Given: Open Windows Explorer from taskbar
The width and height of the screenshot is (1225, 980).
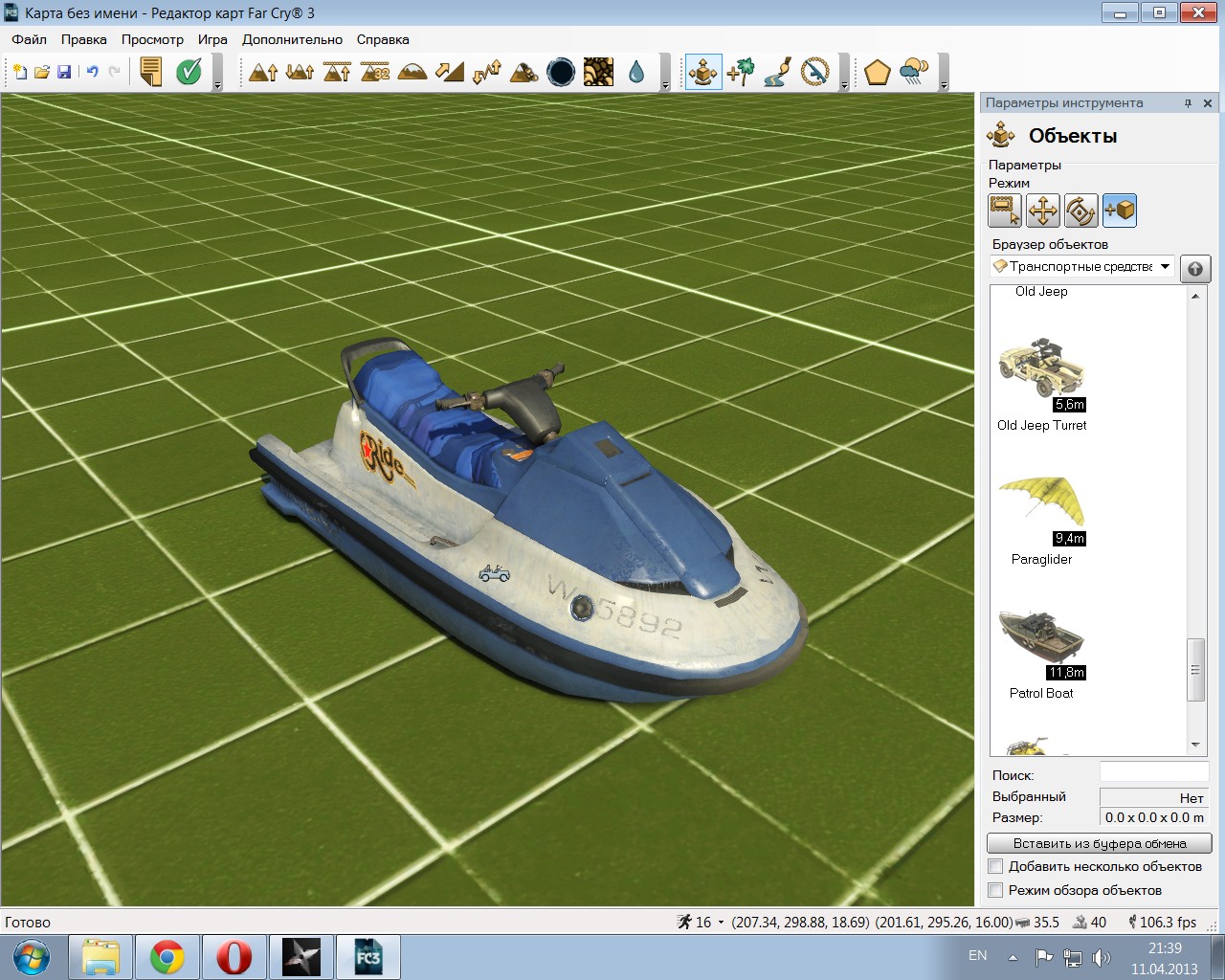Looking at the screenshot, I should click(100, 956).
